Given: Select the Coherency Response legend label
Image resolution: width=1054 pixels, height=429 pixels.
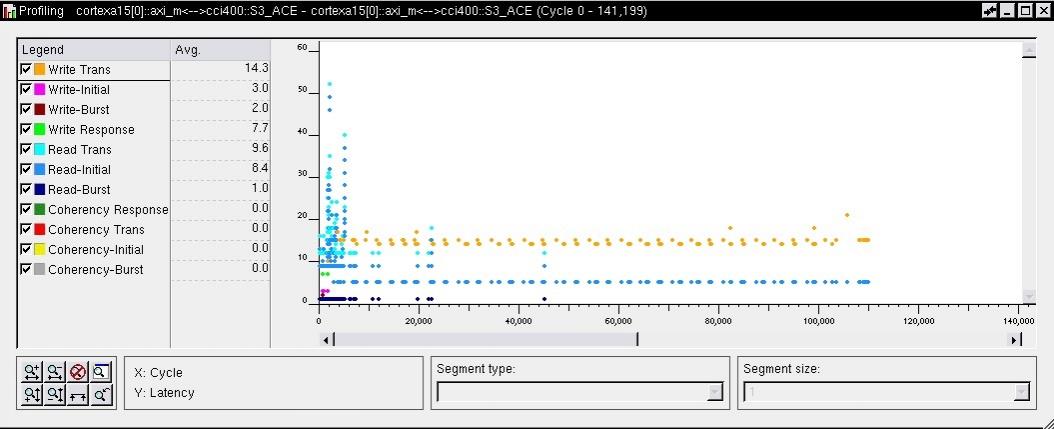Looking at the screenshot, I should (x=108, y=210).
